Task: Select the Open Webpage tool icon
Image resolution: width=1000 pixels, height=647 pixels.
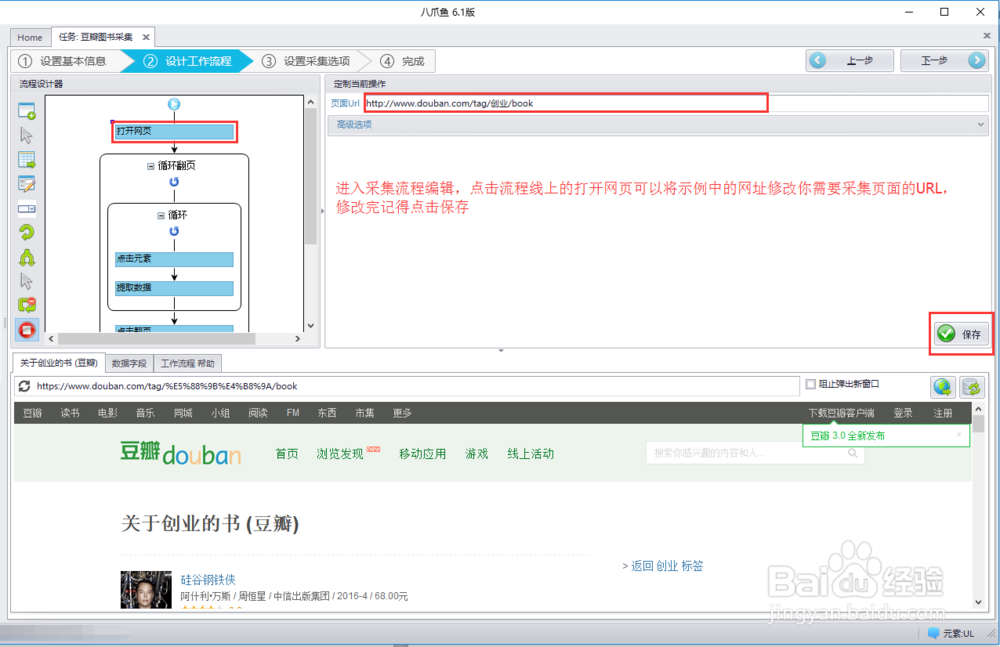Action: pos(27,111)
